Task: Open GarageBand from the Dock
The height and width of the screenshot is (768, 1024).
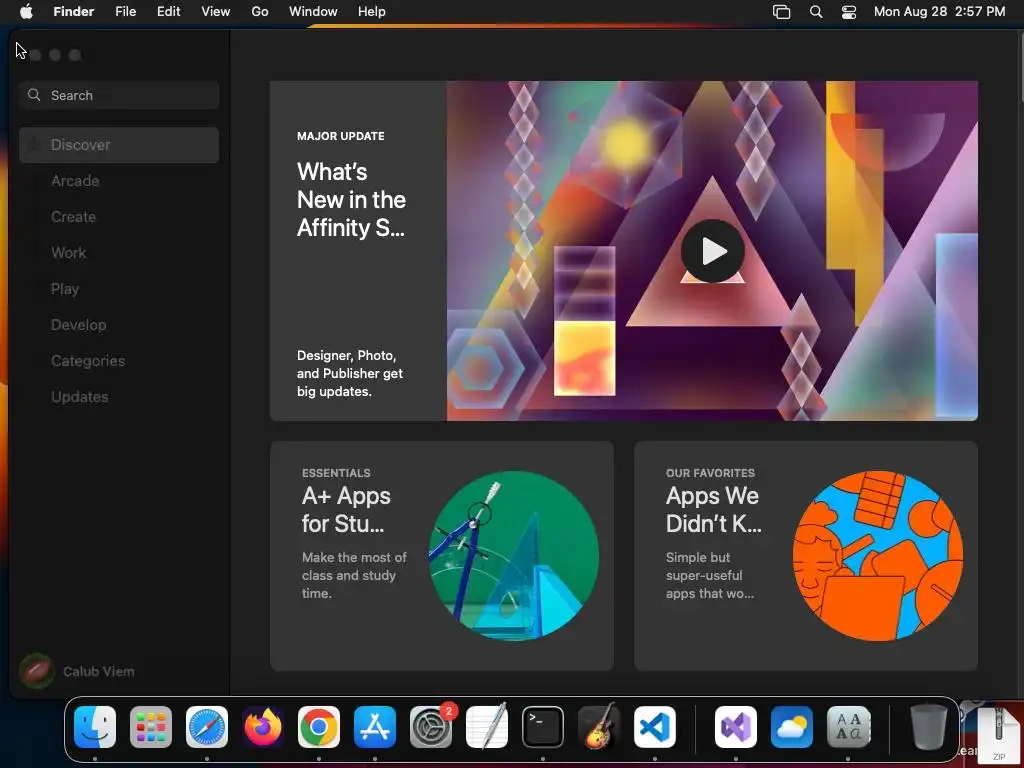Action: pyautogui.click(x=599, y=726)
